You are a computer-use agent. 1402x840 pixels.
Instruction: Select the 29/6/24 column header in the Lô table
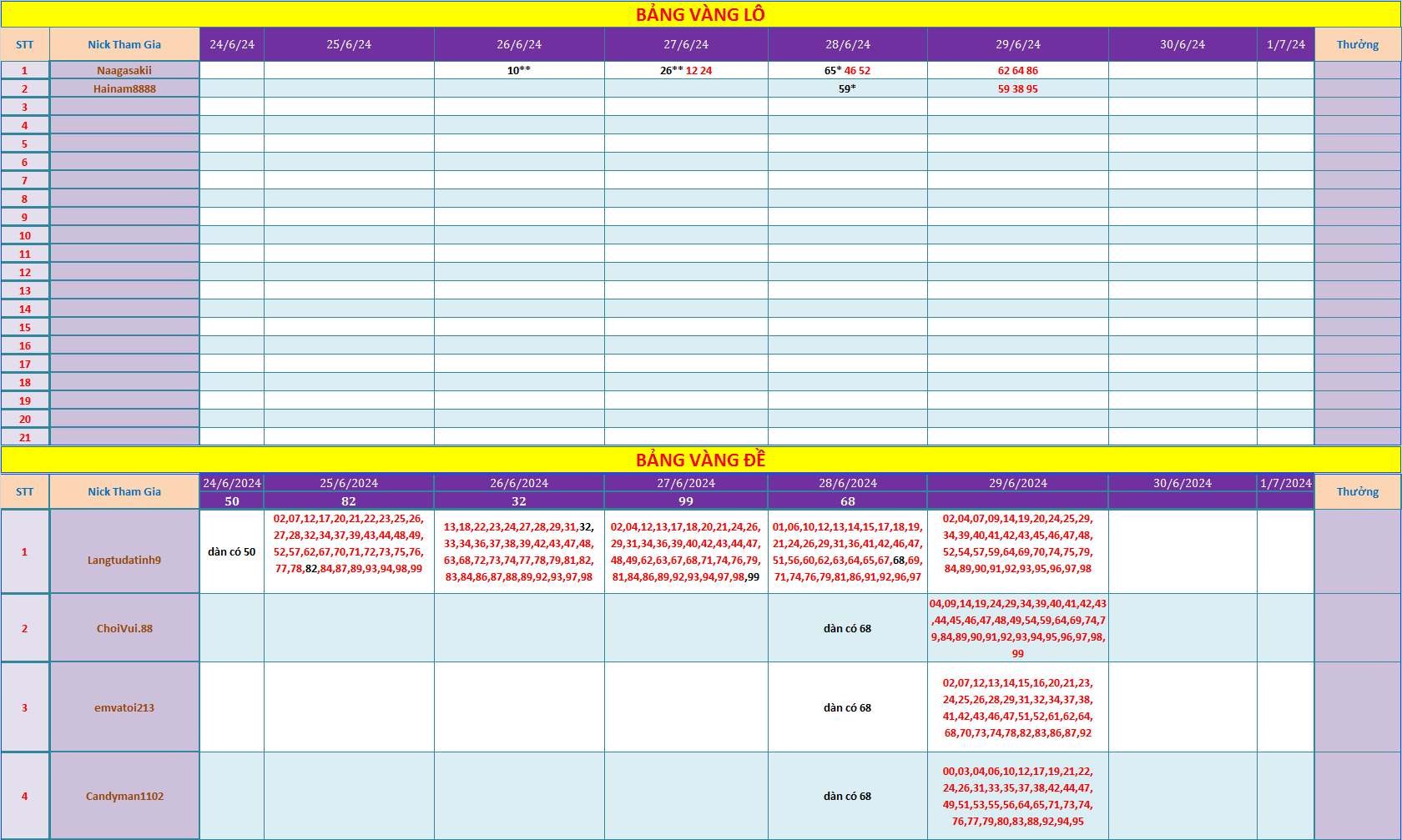pos(1018,44)
